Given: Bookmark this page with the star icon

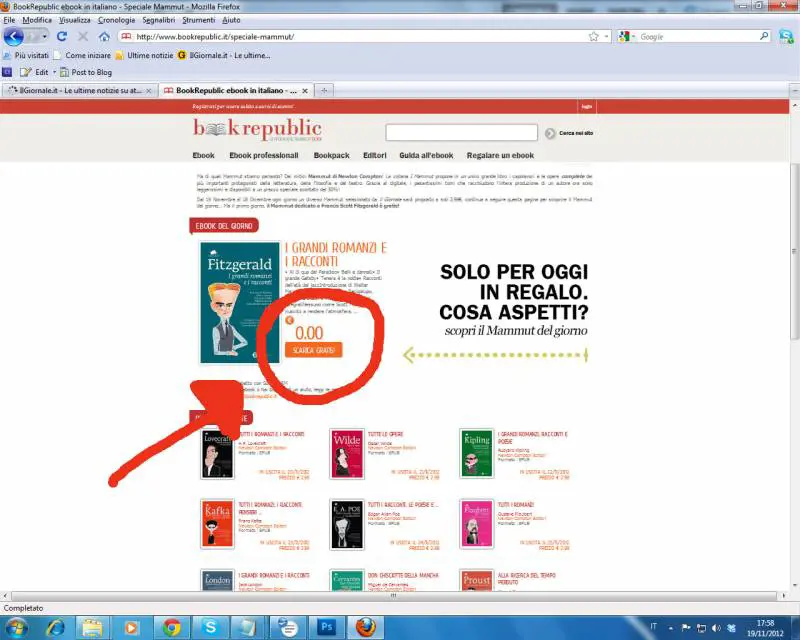Looking at the screenshot, I should click(593, 37).
